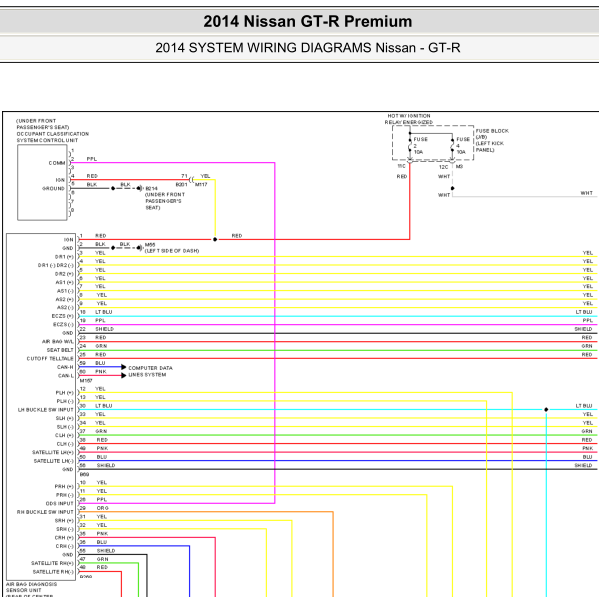Click the 'ODS INPUT' pin label

point(60,504)
